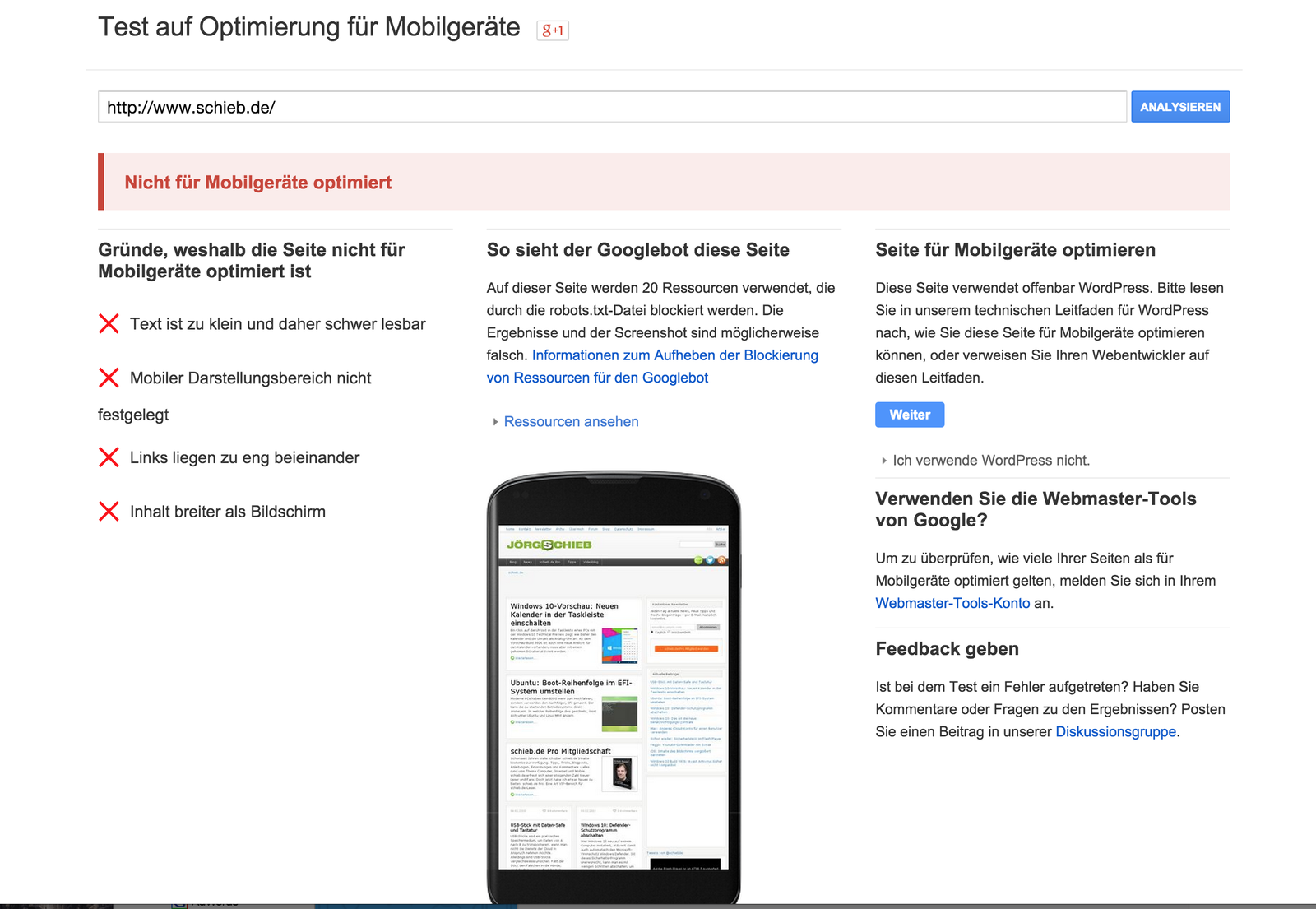Click red X beside 'Text ist zu klein'
The width and height of the screenshot is (1316, 909).
click(x=109, y=323)
